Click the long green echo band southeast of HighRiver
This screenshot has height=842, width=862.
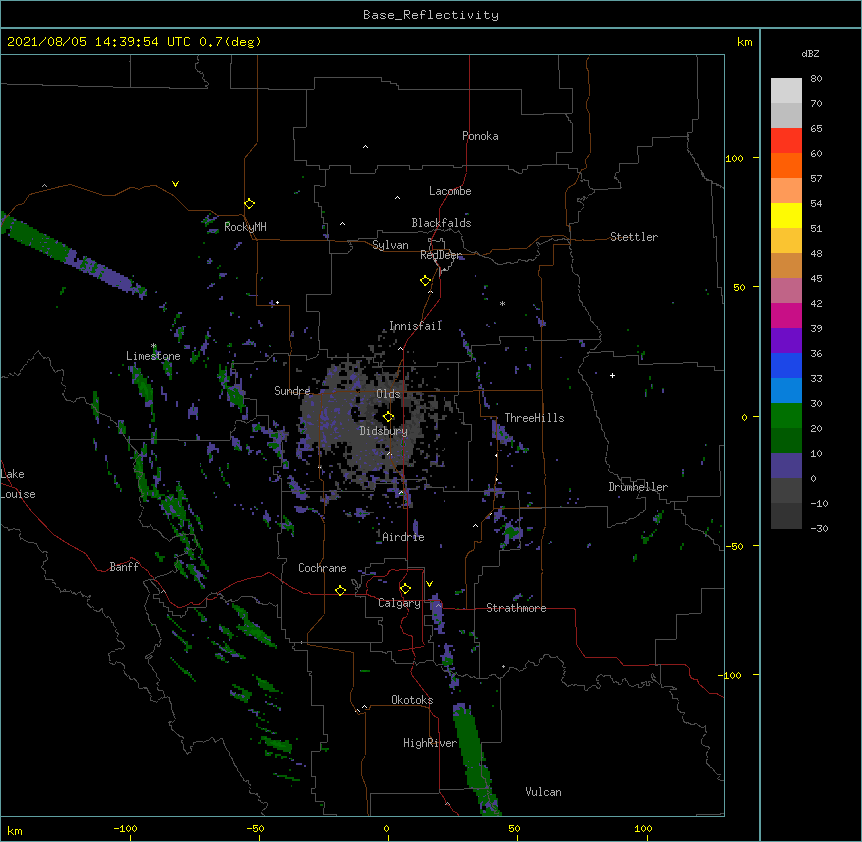(475, 758)
